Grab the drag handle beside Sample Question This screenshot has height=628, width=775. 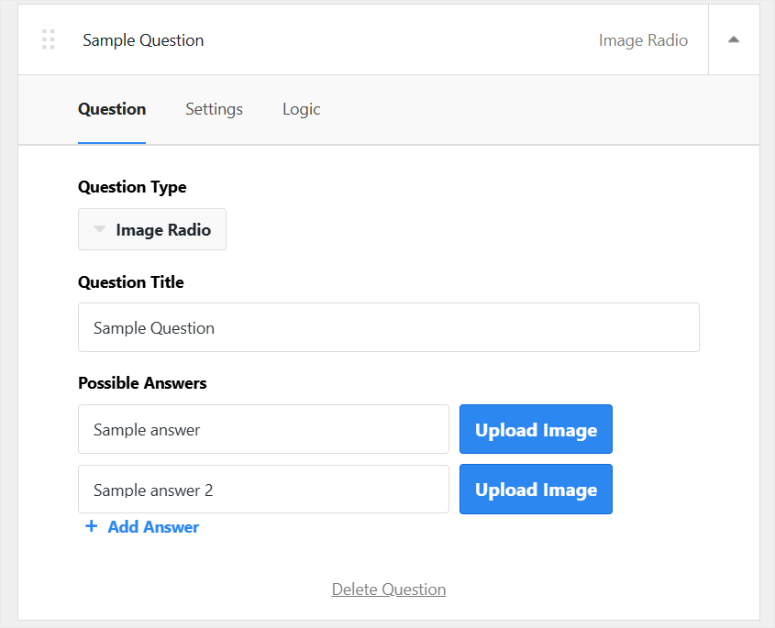point(48,40)
